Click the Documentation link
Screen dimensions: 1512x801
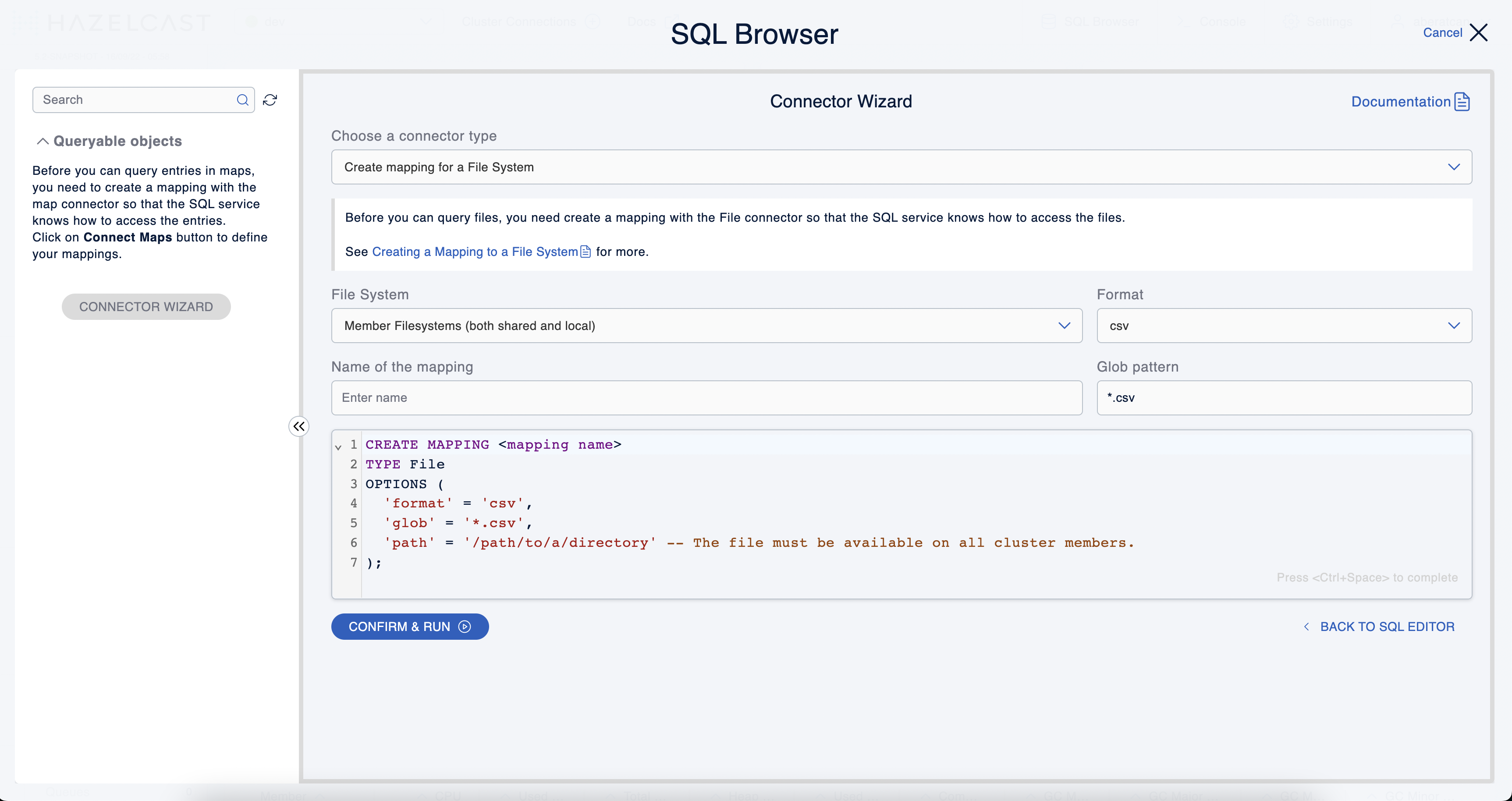pyautogui.click(x=1401, y=102)
